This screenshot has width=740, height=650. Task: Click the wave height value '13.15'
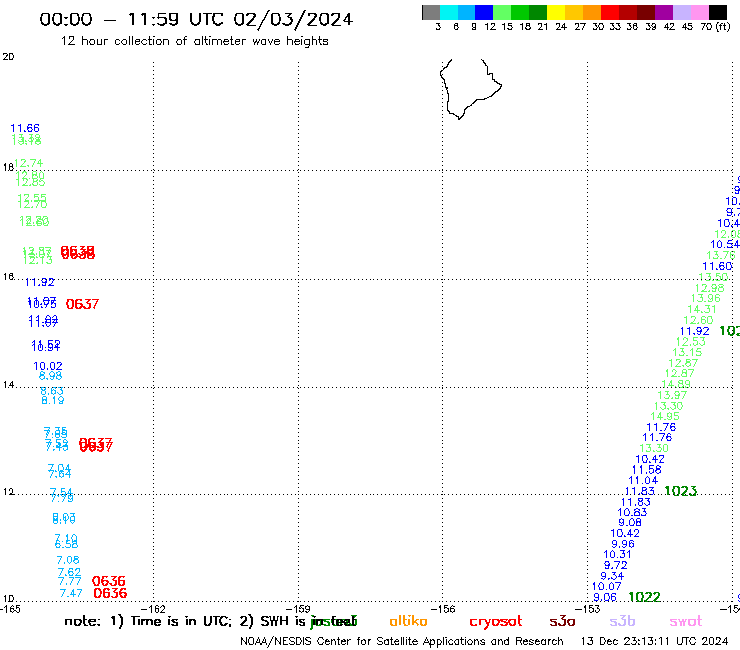[687, 352]
